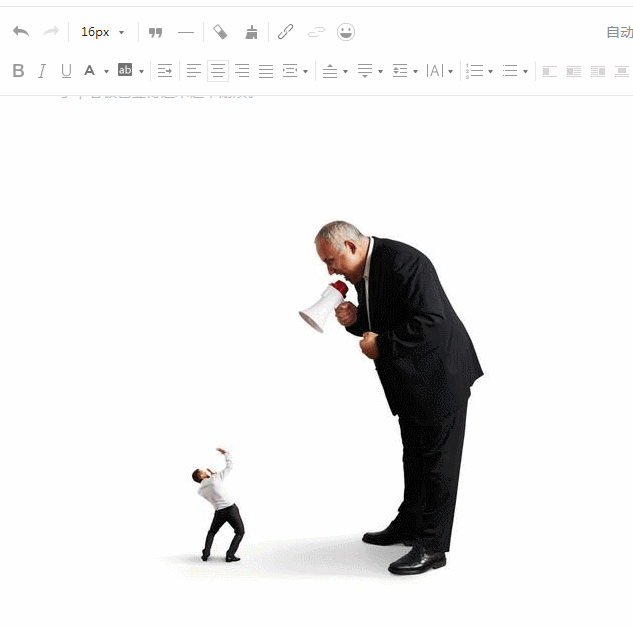Expand the text background color options
The height and width of the screenshot is (626, 633).
point(141,71)
